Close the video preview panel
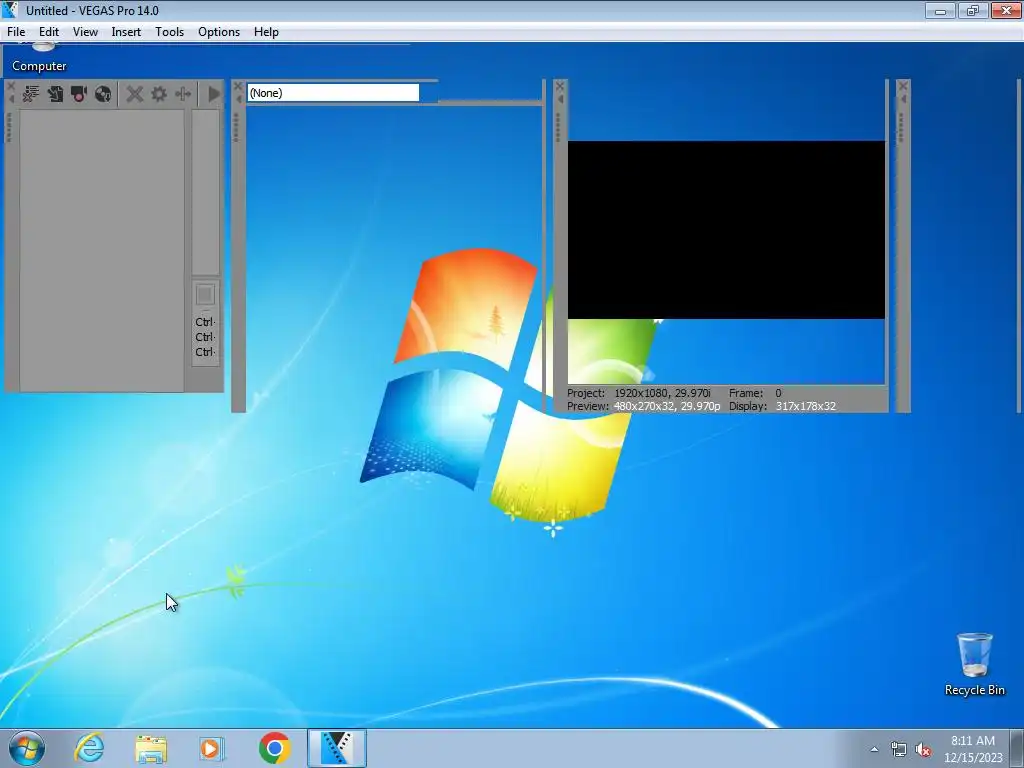 click(x=559, y=86)
